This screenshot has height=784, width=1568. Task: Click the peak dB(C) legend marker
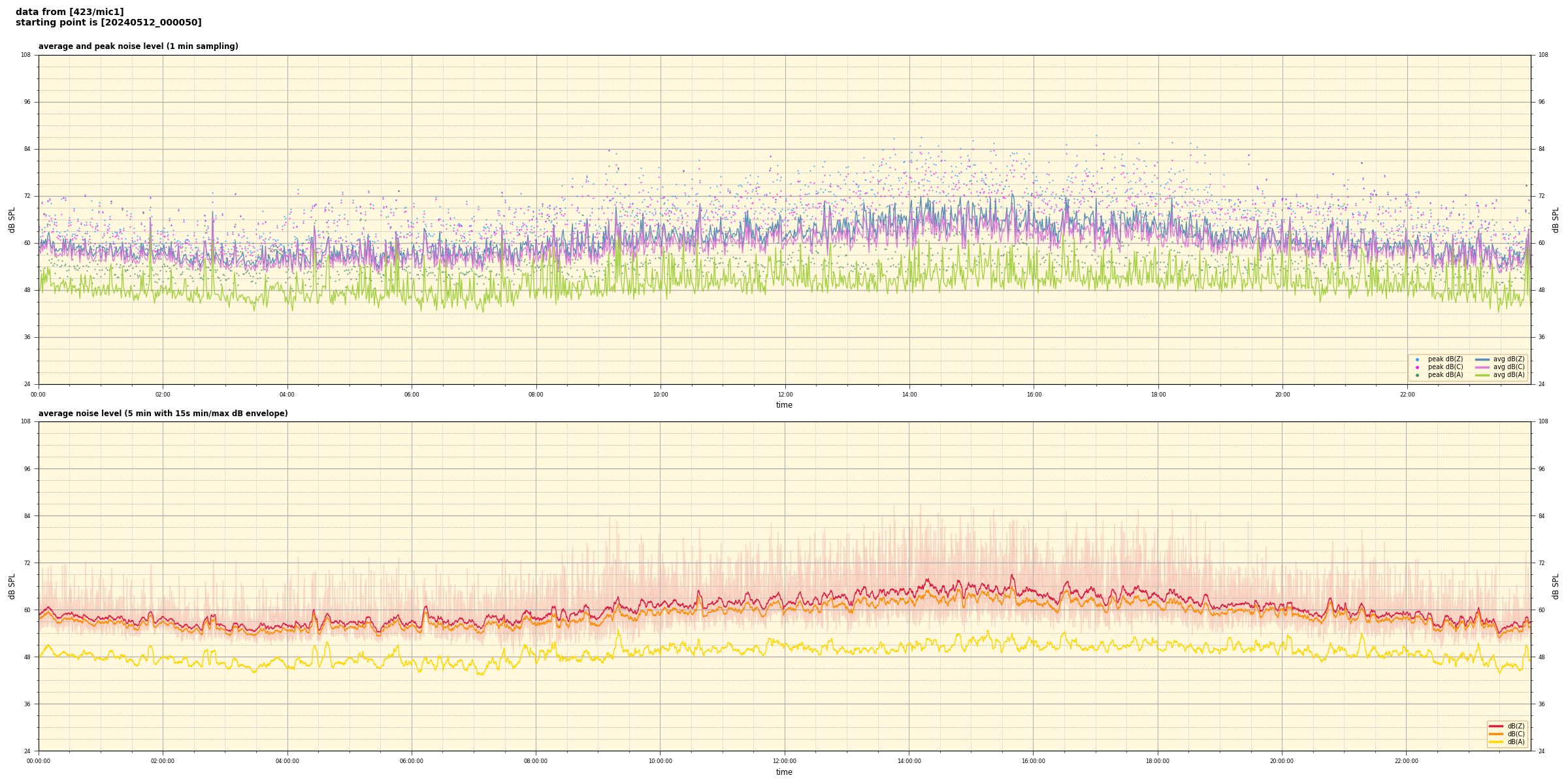tap(1417, 367)
